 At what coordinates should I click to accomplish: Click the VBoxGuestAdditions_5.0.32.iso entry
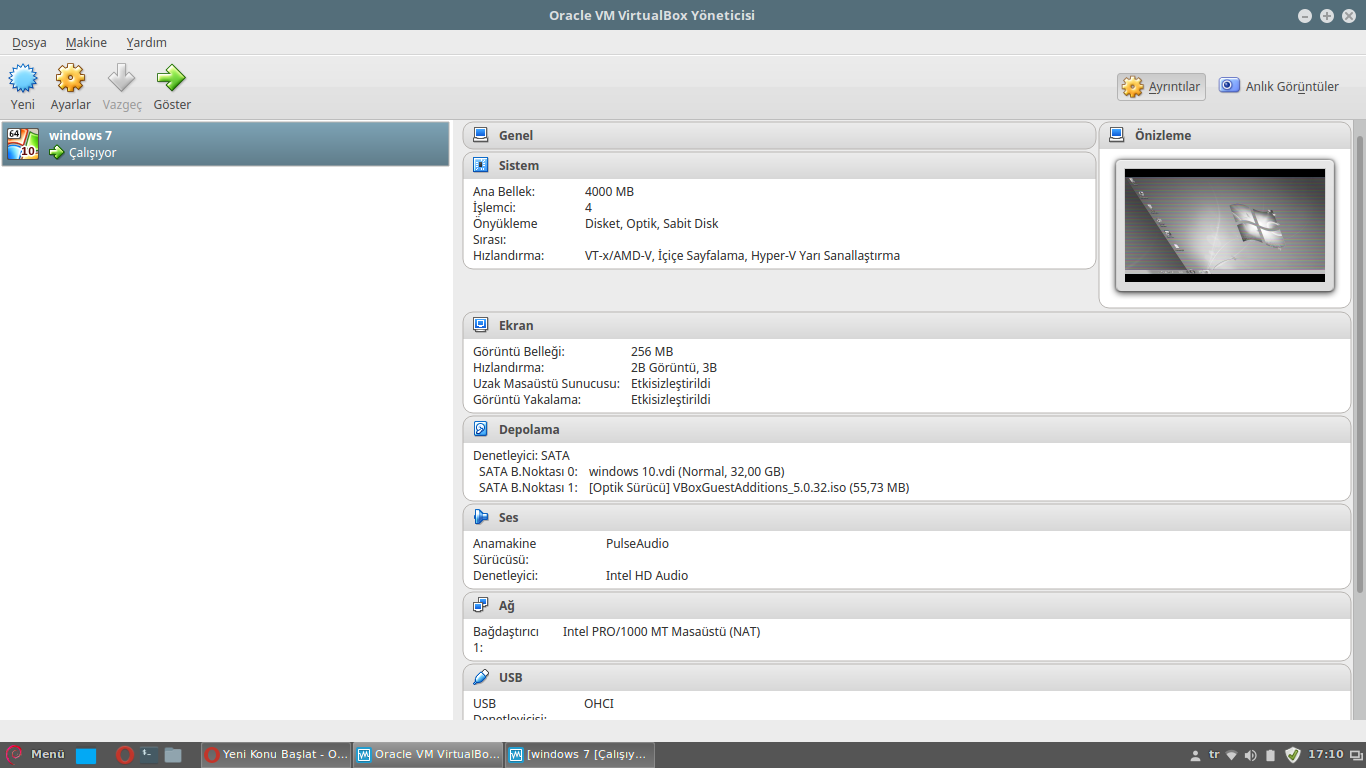(749, 488)
